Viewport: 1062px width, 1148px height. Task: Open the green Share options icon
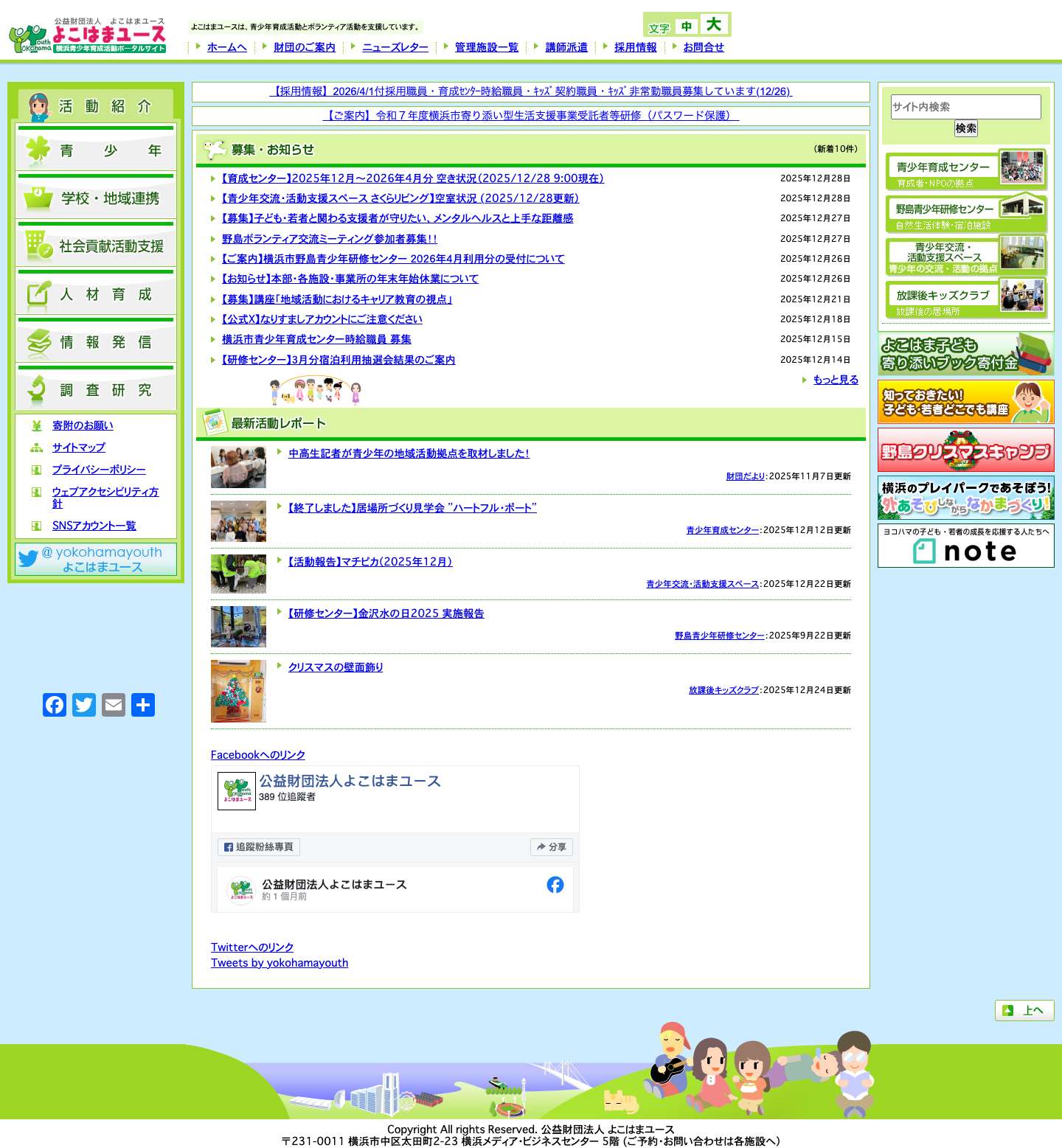(143, 705)
